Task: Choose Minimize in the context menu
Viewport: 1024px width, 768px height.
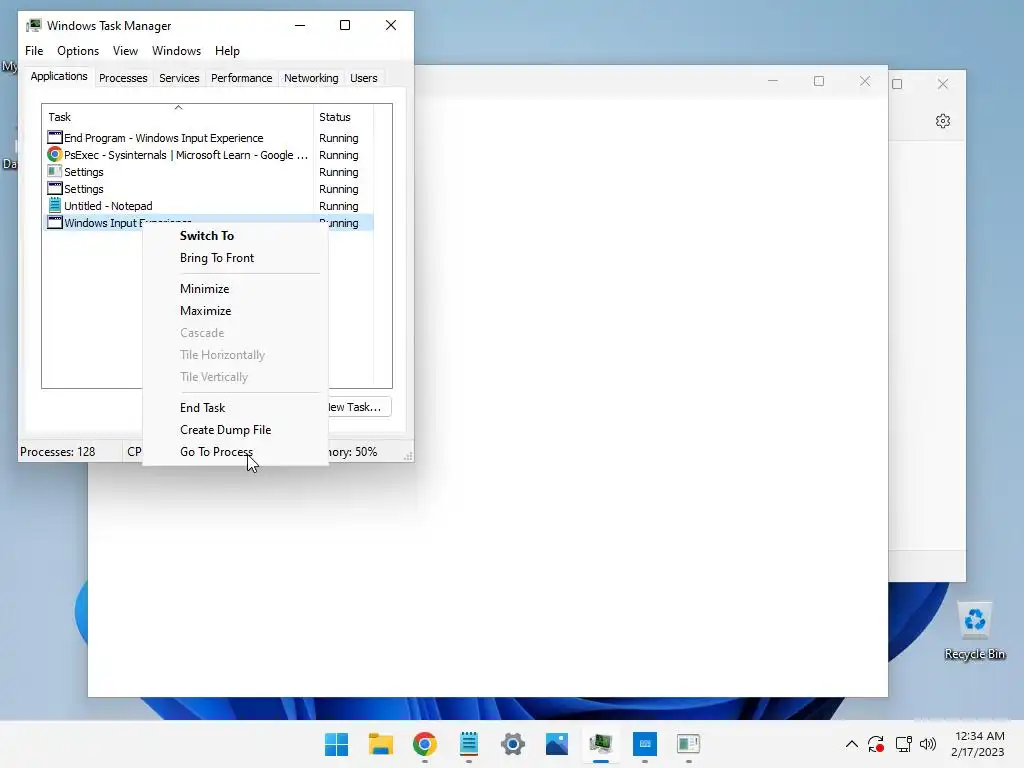Action: pos(204,289)
